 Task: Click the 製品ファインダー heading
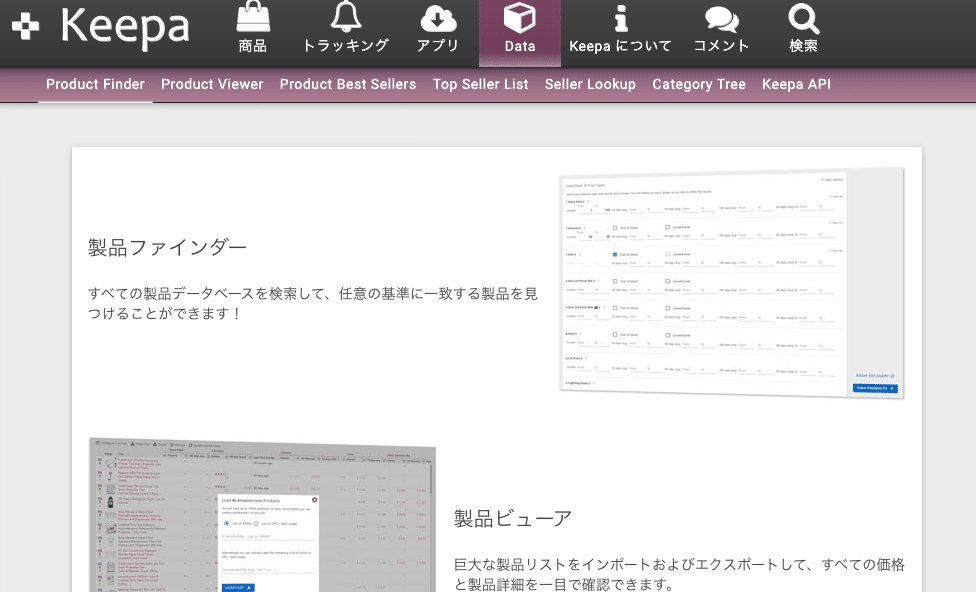click(167, 248)
